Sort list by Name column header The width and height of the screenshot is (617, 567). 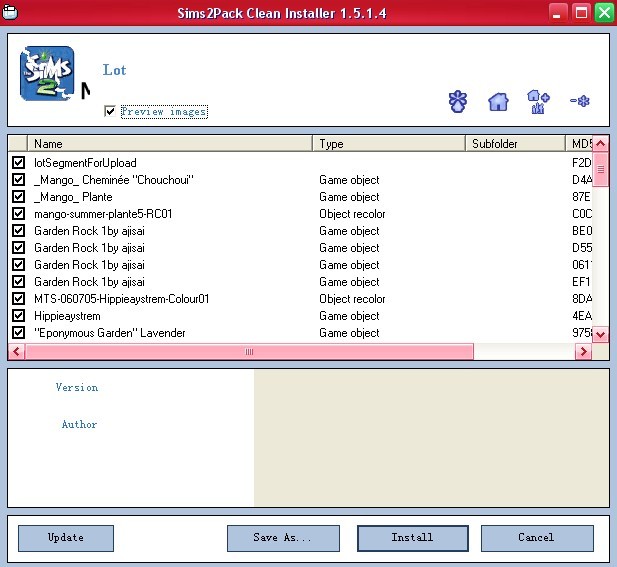[170, 144]
